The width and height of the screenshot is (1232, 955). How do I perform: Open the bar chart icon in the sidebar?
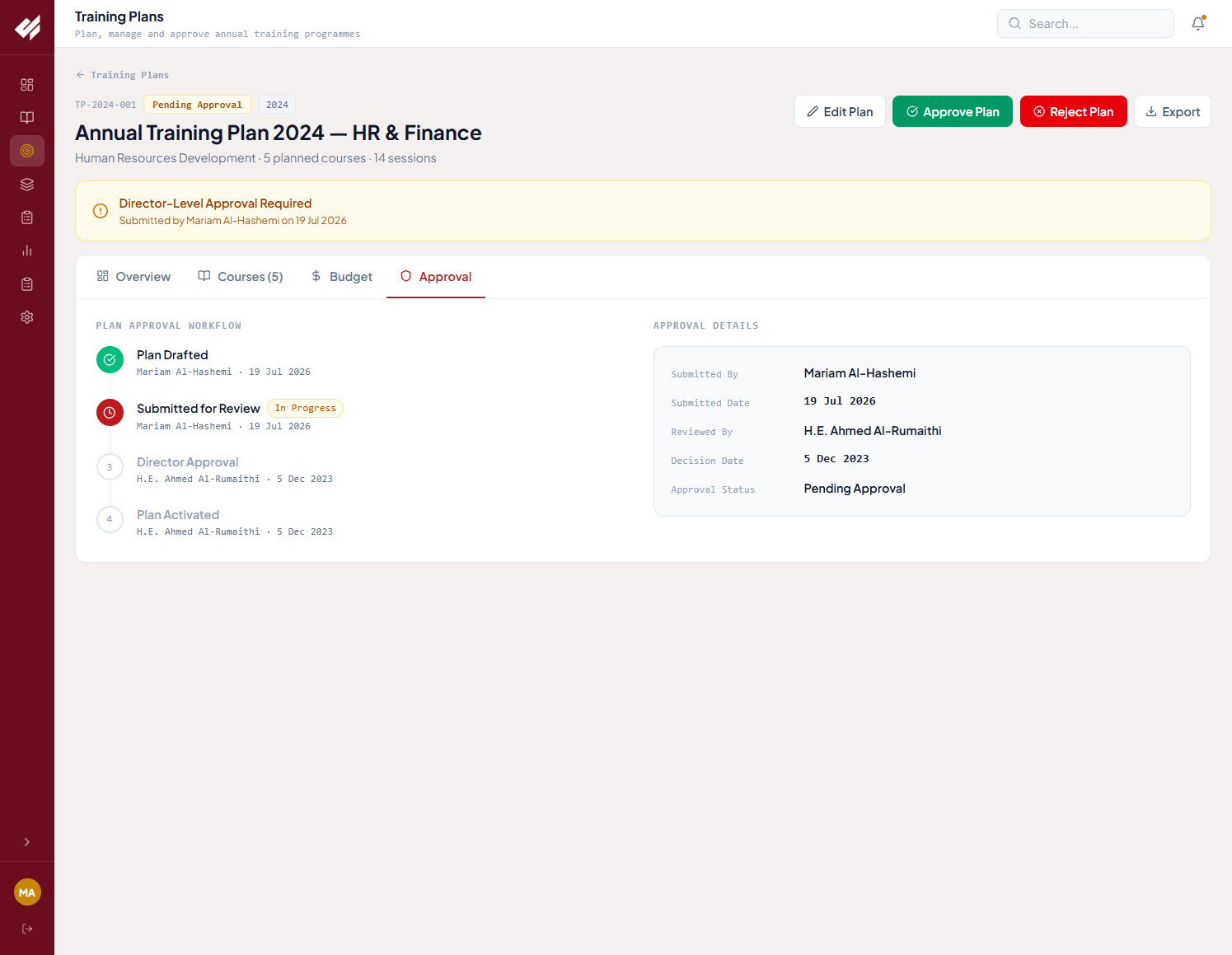(27, 250)
